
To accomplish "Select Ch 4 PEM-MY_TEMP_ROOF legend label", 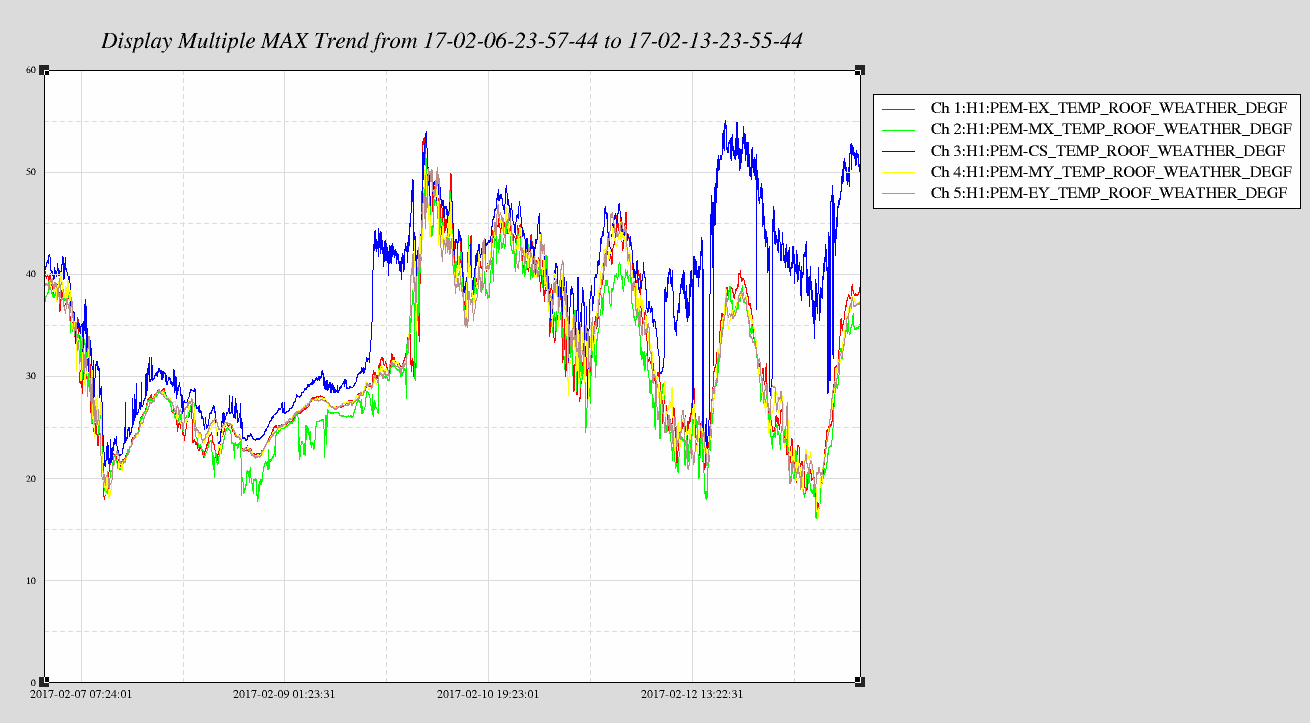I will [x=1108, y=171].
